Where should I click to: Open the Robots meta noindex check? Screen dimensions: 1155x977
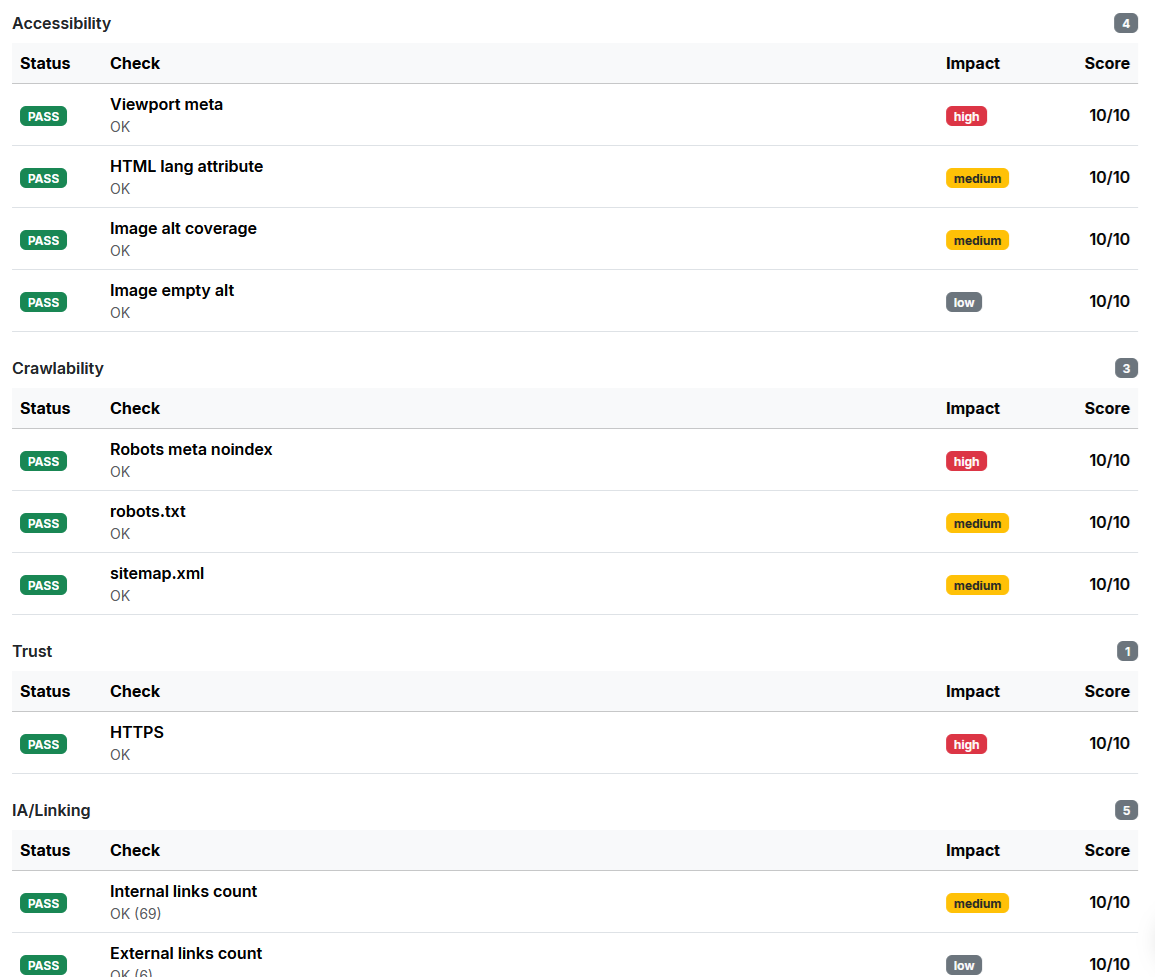(x=191, y=449)
